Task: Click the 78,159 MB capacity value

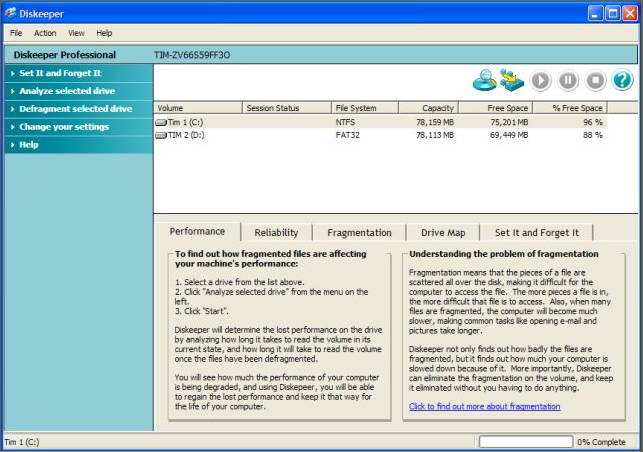Action: point(435,122)
